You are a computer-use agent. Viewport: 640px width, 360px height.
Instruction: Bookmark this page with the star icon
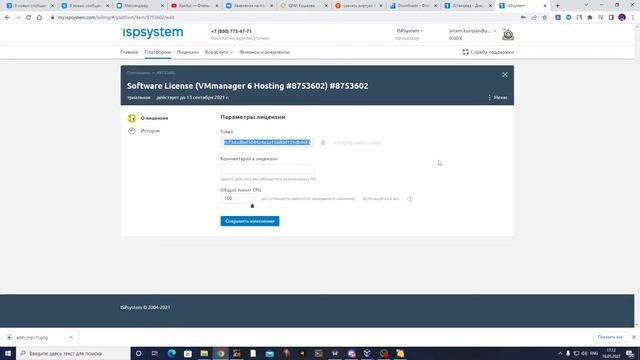tap(544, 18)
